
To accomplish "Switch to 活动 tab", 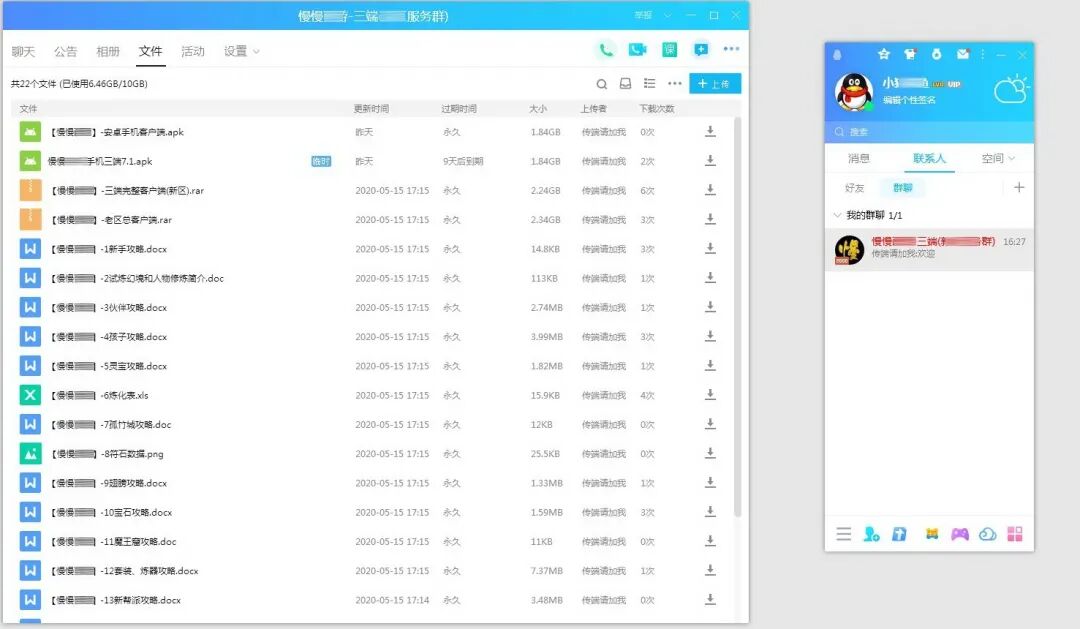I will tap(193, 51).
